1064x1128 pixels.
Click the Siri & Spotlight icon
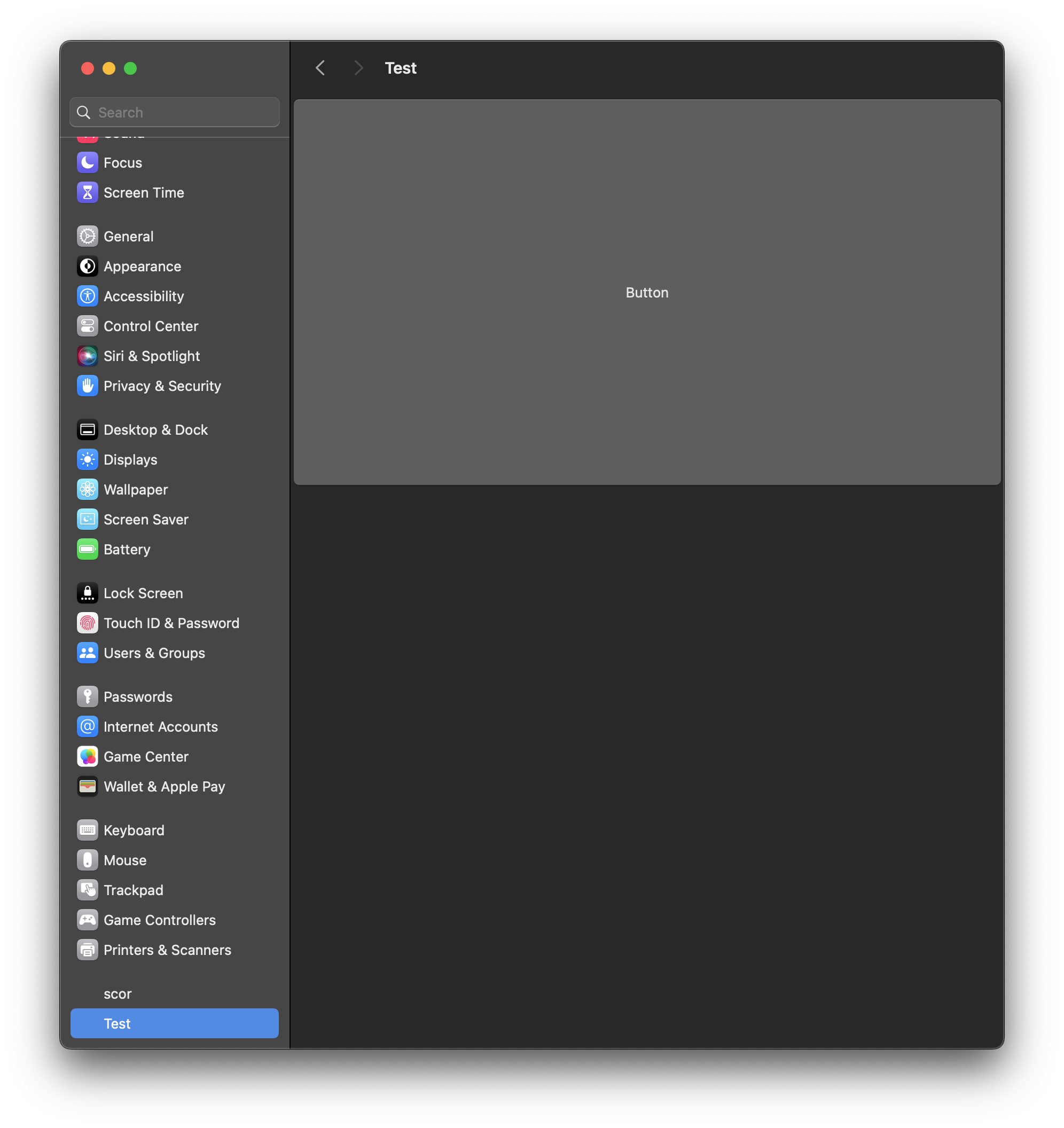88,356
